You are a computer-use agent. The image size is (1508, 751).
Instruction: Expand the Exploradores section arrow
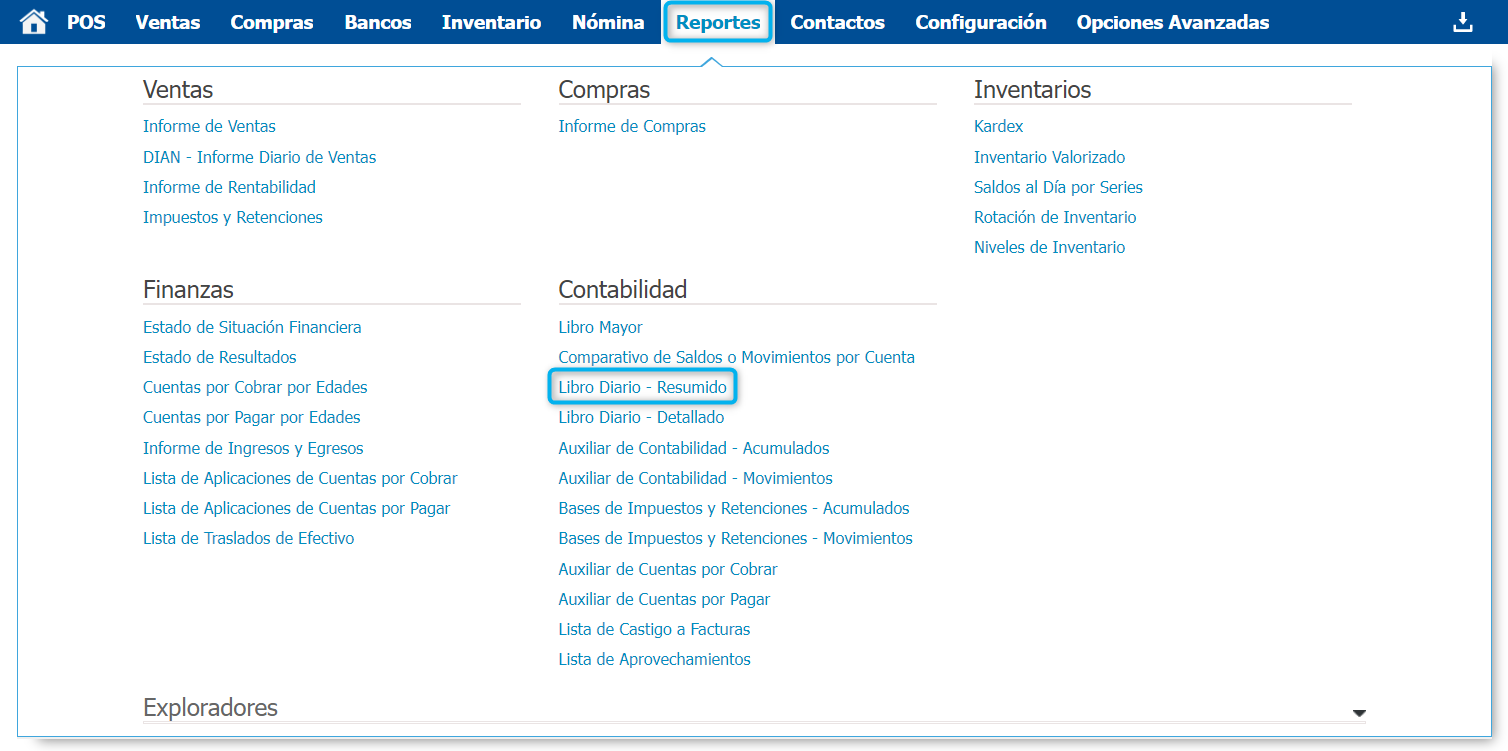coord(1358,713)
